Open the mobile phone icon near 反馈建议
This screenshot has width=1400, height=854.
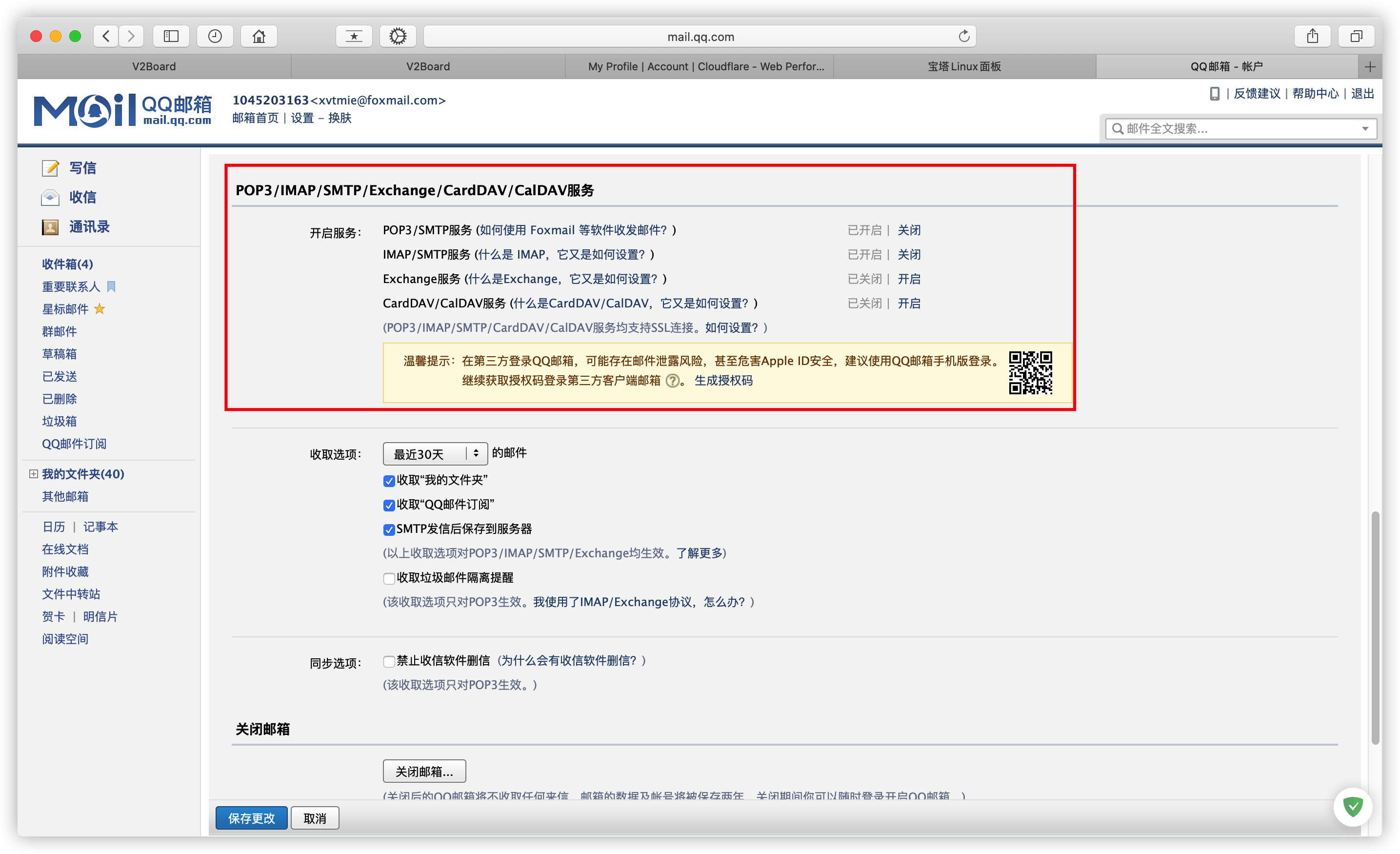coord(1214,94)
